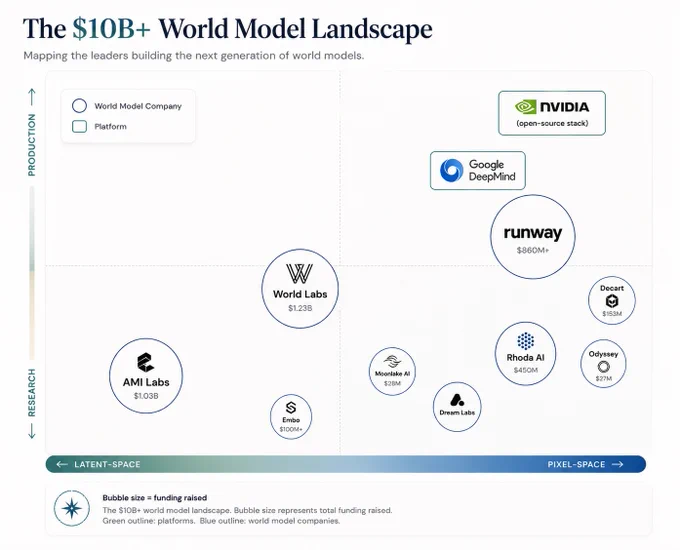The height and width of the screenshot is (550, 680).
Task: Click the Odyssey ring logo
Action: click(603, 367)
